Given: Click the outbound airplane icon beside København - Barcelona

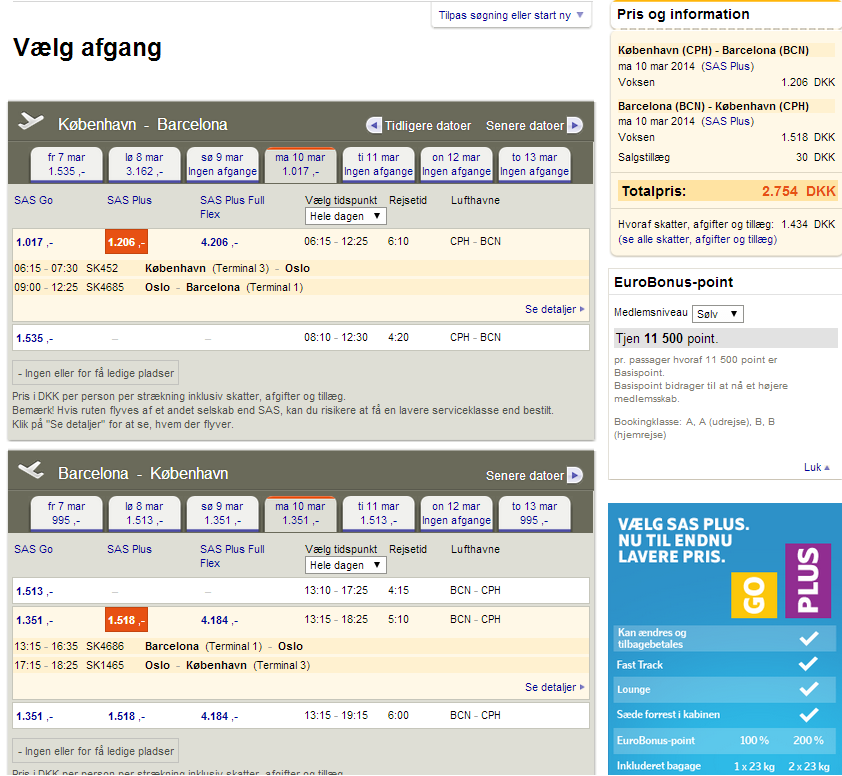Looking at the screenshot, I should tap(32, 123).
